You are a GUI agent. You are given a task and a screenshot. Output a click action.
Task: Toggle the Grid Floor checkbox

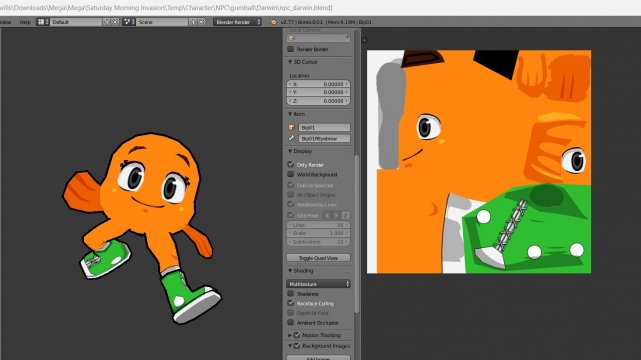(x=291, y=215)
